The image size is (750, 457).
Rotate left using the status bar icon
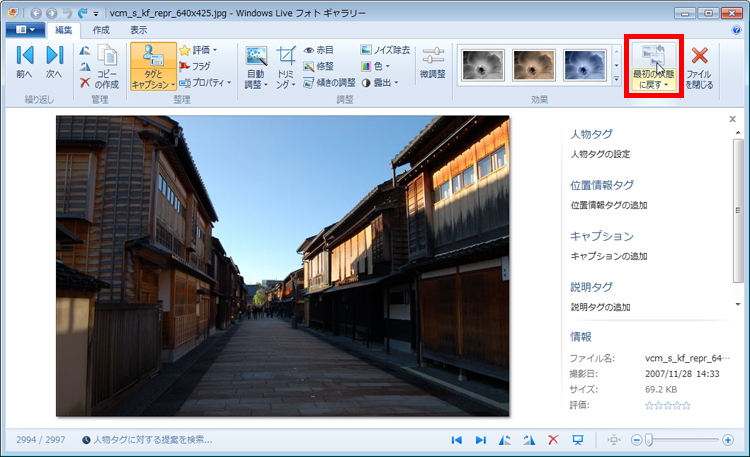point(505,440)
